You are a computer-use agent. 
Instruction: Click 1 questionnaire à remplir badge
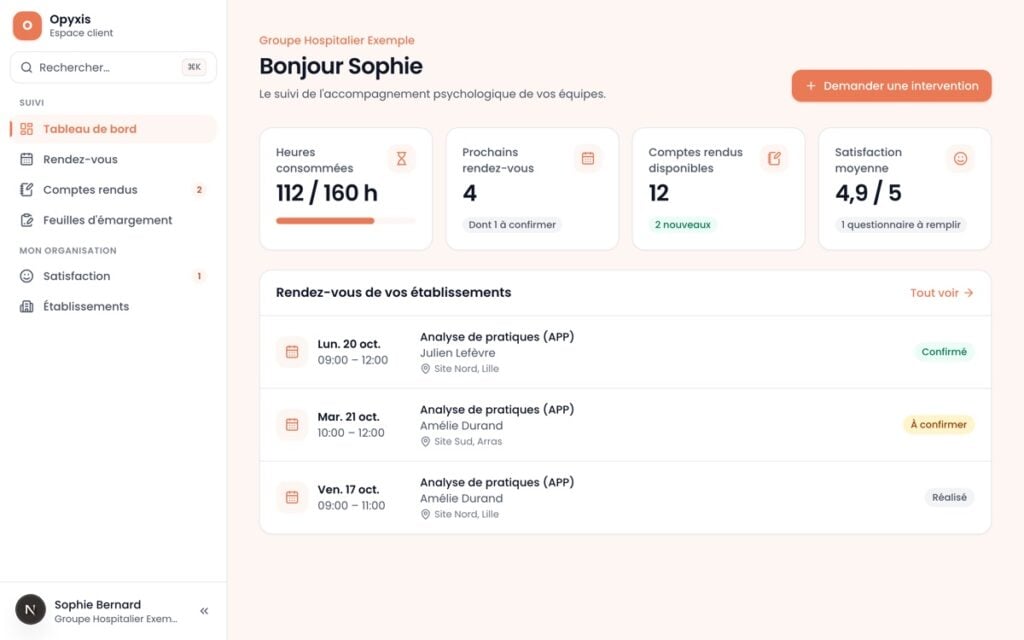pos(901,225)
